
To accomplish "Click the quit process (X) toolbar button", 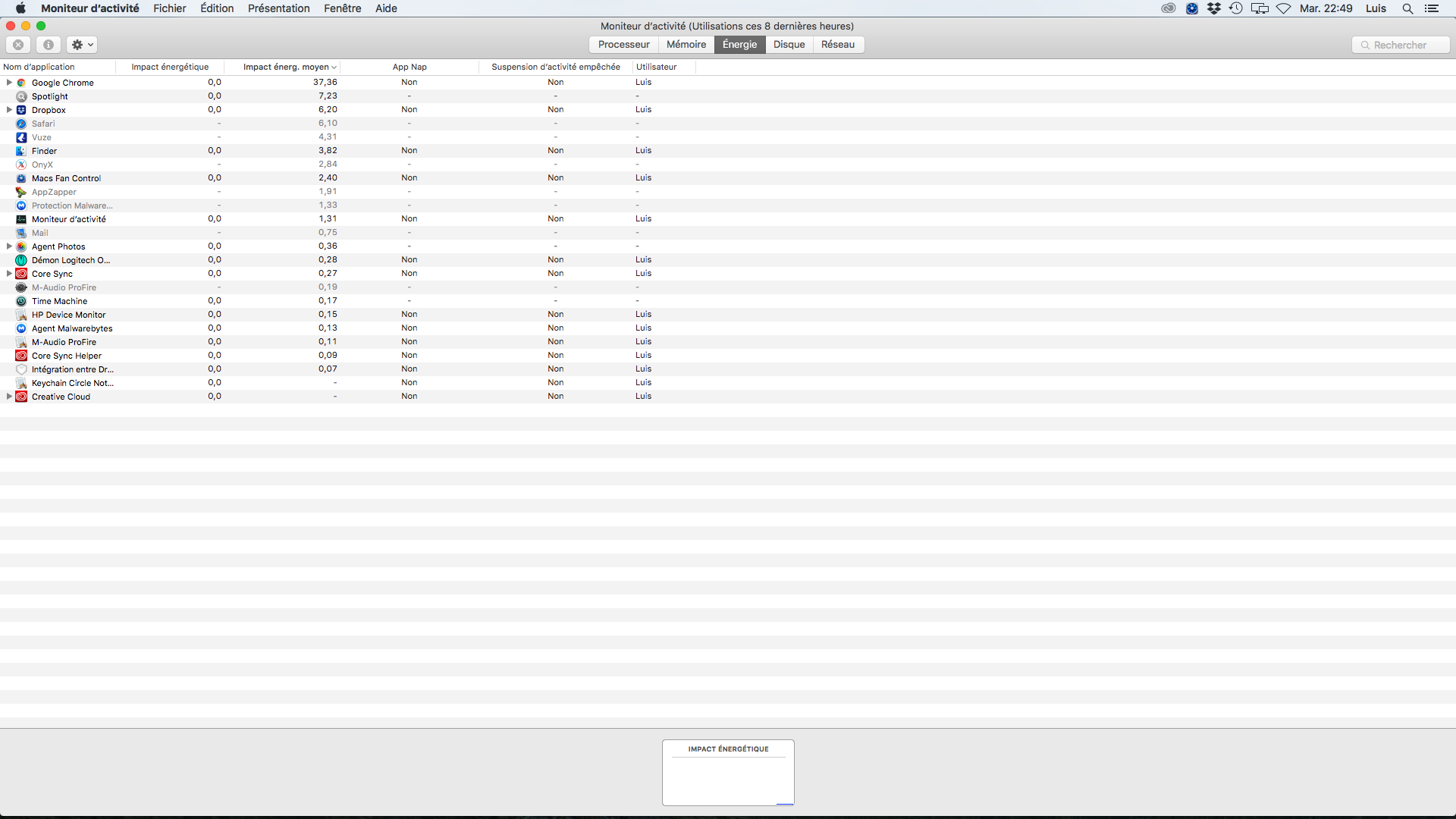I will coord(18,45).
